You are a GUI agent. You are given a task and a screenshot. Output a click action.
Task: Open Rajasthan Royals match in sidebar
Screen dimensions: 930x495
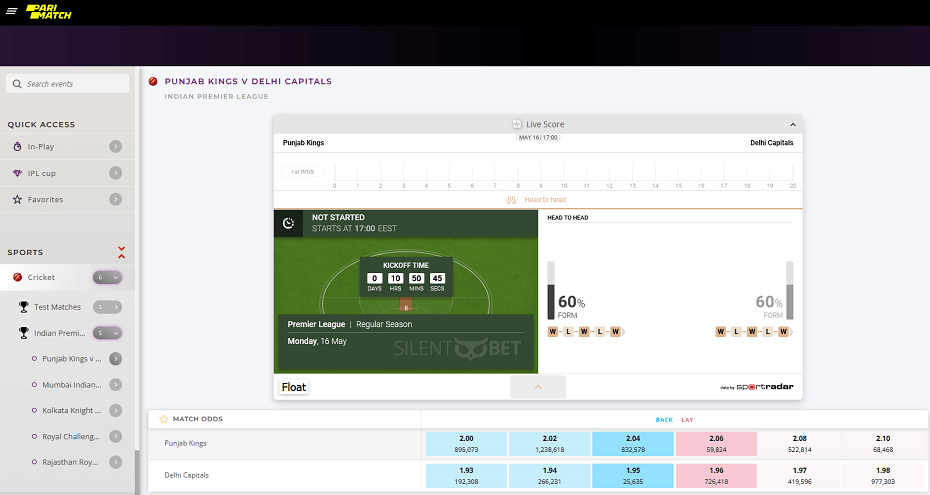click(x=70, y=462)
